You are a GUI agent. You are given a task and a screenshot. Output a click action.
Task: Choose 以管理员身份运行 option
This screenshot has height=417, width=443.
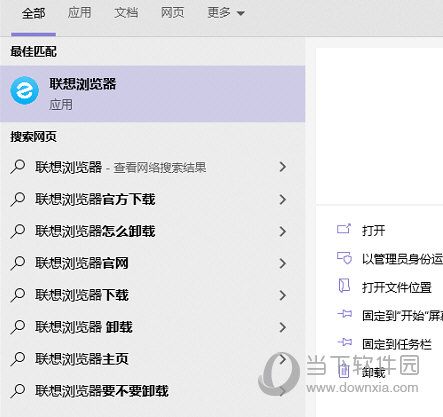point(402,259)
